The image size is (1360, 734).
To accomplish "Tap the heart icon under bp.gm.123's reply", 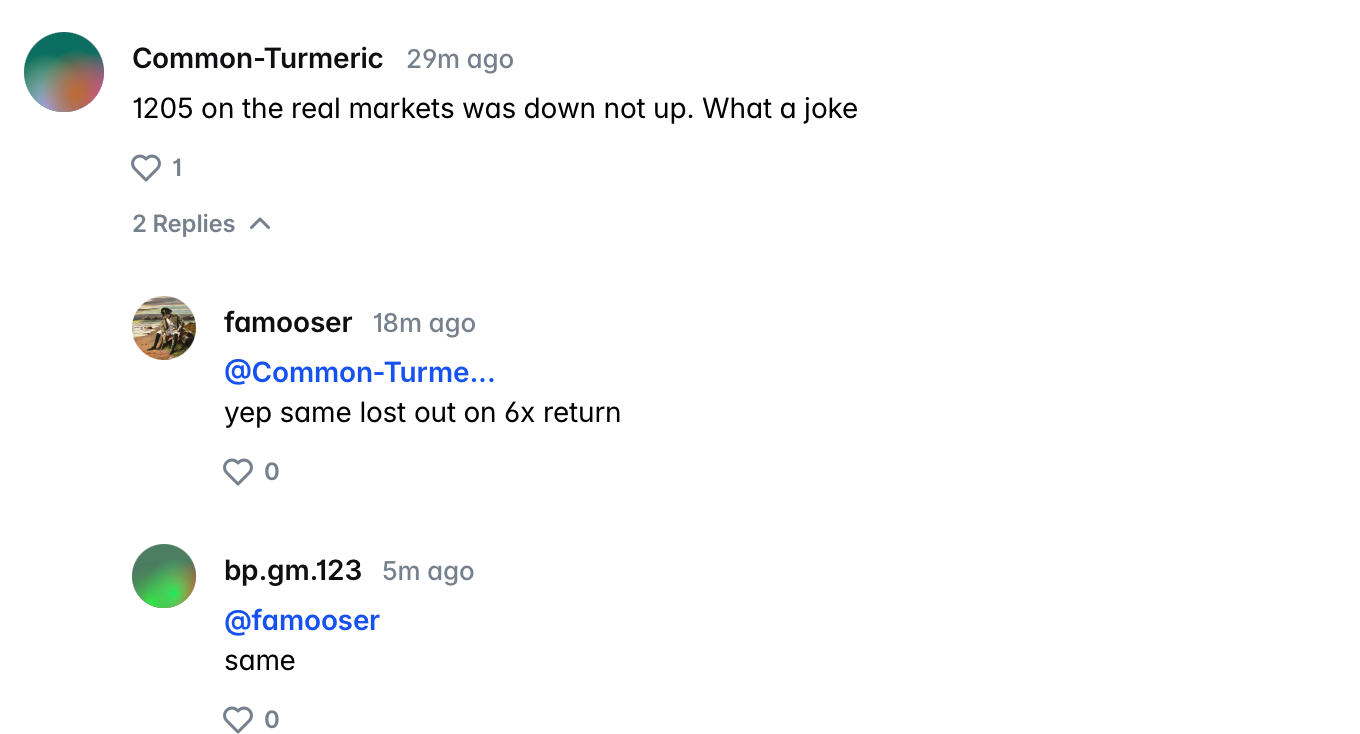I will [x=238, y=719].
